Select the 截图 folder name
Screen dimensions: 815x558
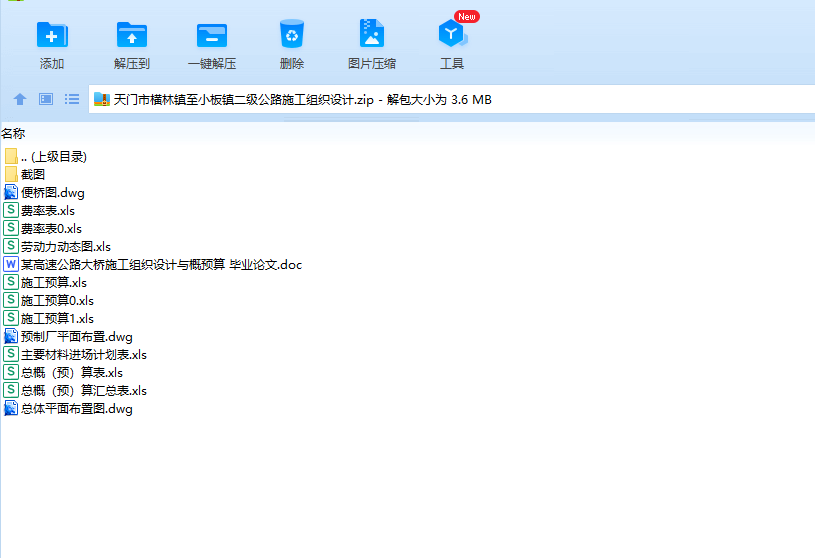pyautogui.click(x=33, y=175)
